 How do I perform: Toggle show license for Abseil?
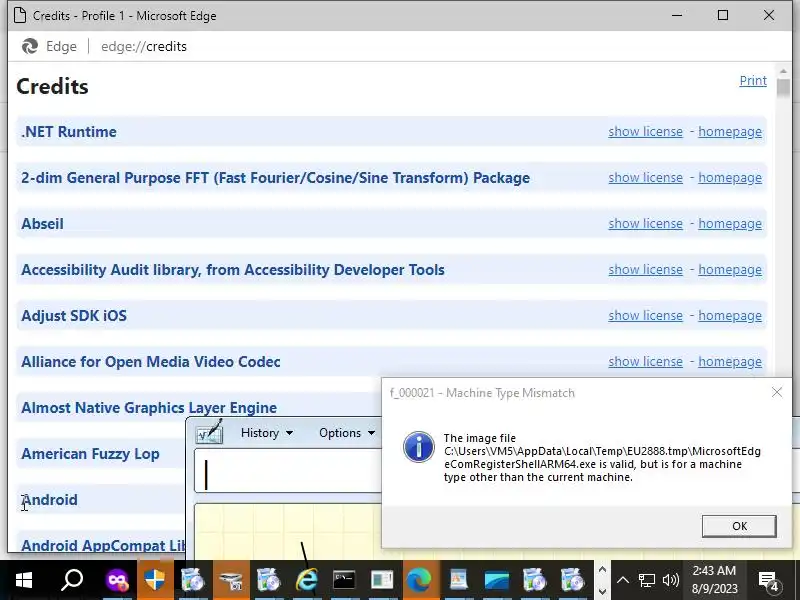(645, 223)
